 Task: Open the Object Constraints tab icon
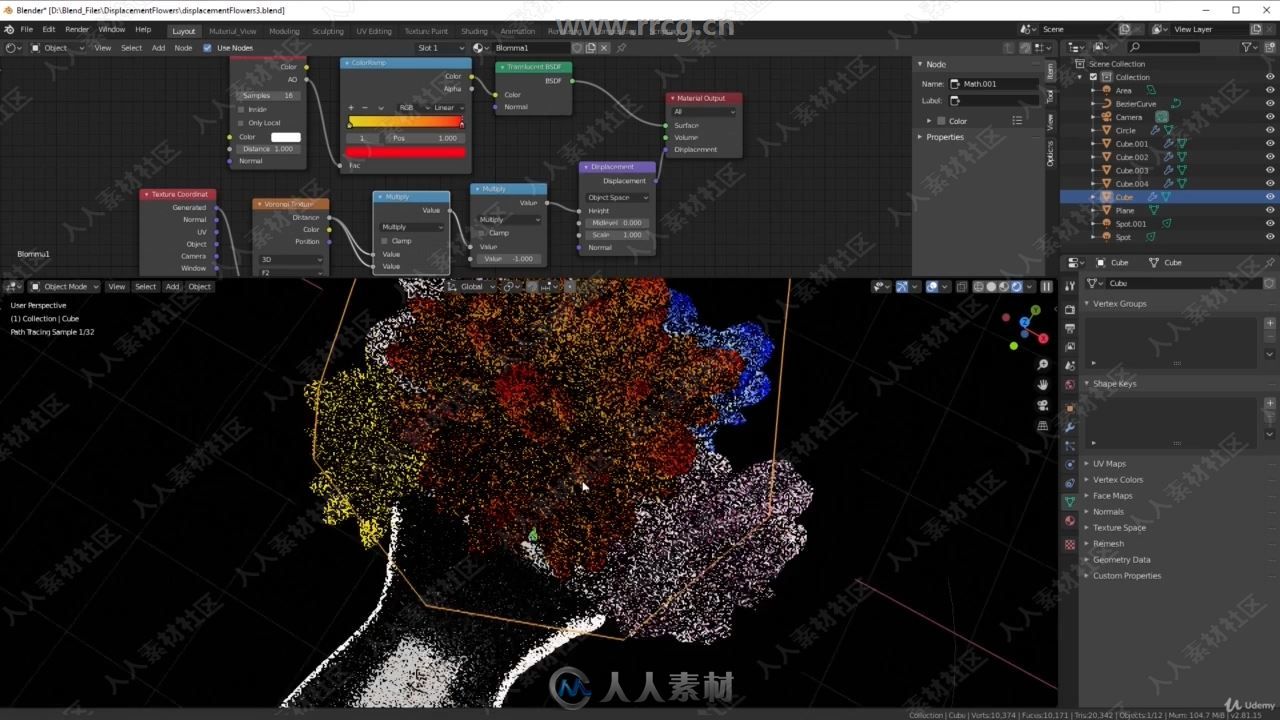[x=1070, y=482]
